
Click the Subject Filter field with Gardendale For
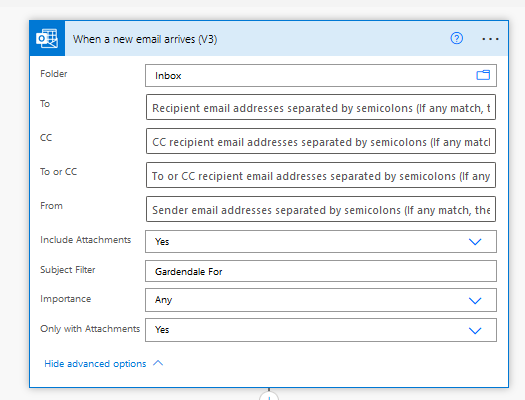coord(321,271)
